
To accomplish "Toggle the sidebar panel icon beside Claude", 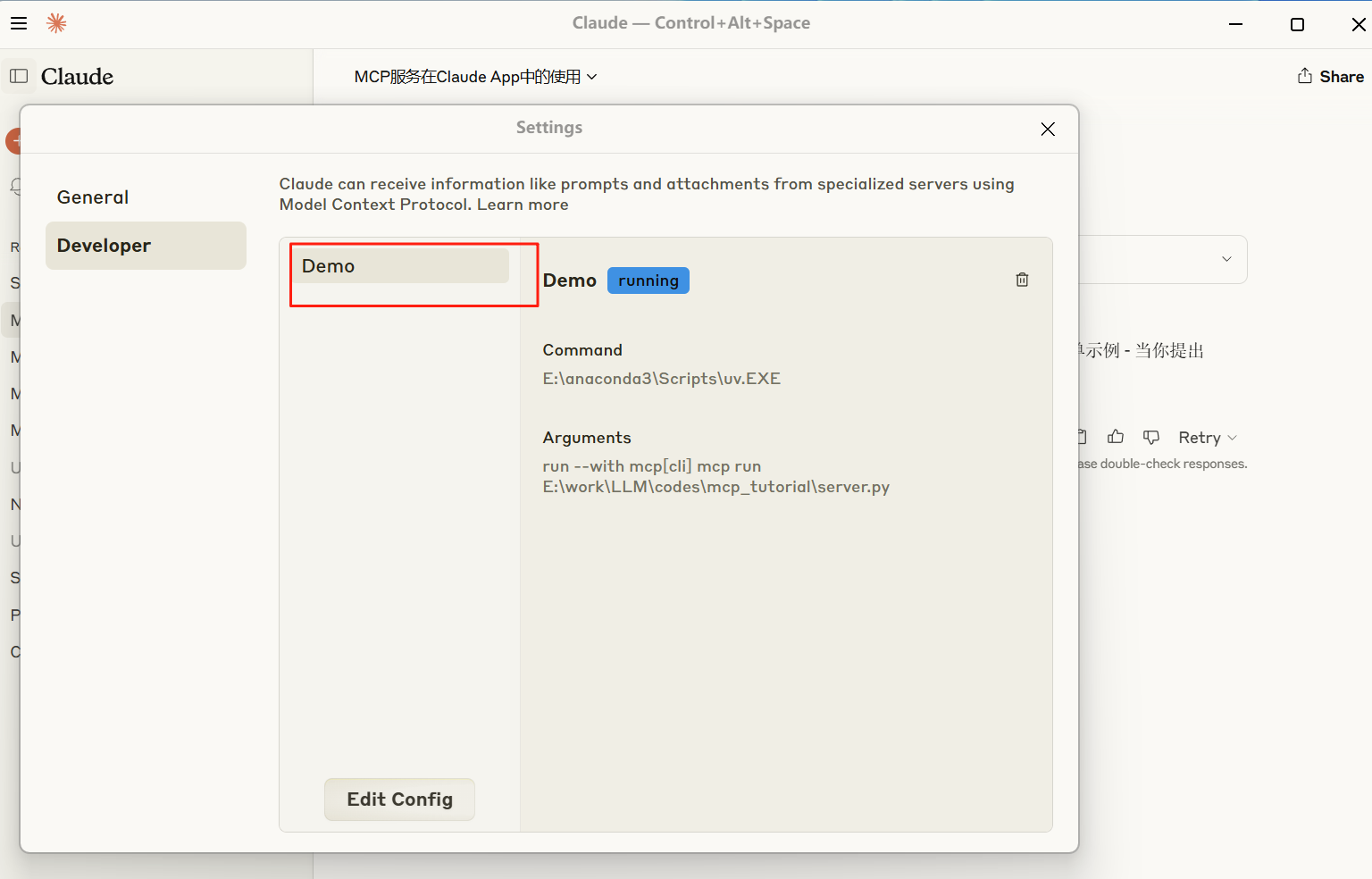I will [x=19, y=76].
